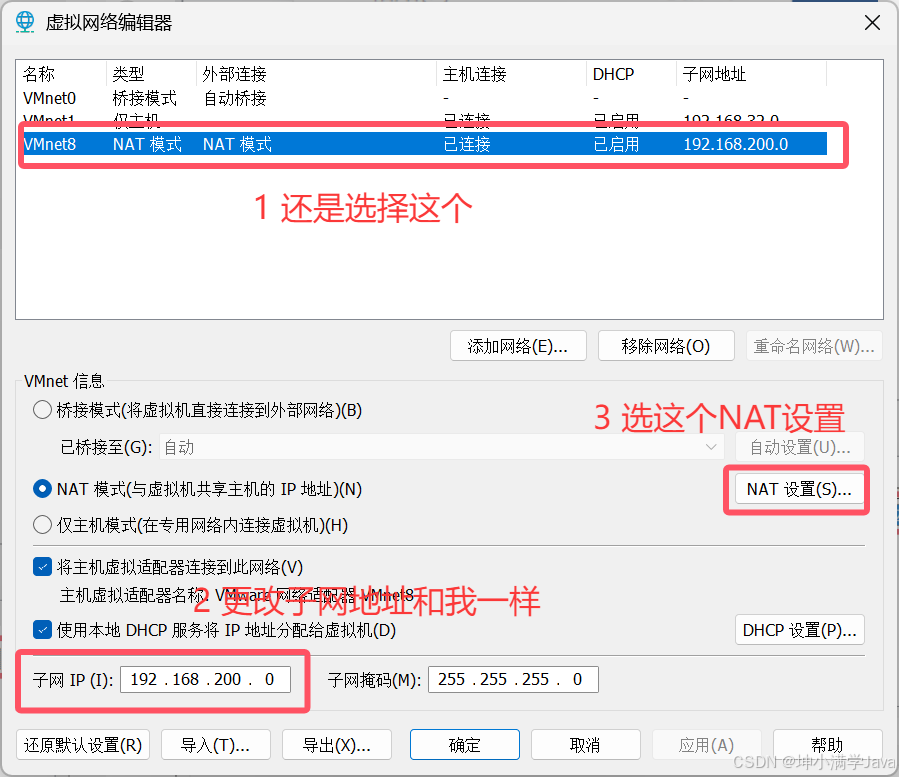Close the 虚拟网络编辑器 dialog
This screenshot has height=777, width=899.
point(872,23)
